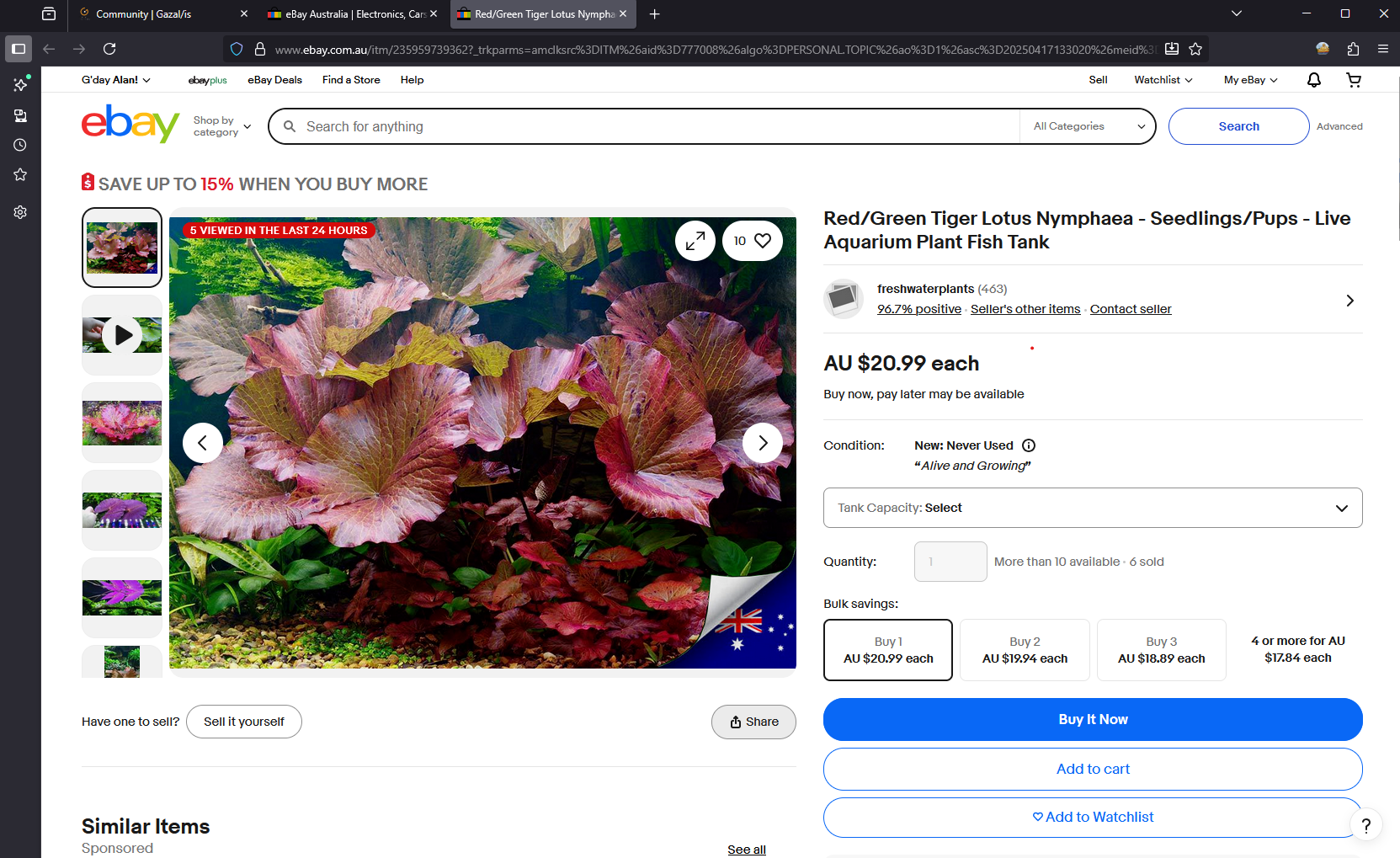This screenshot has height=858, width=1400.
Task: Bookmark this page with the star icon
Action: [1195, 49]
